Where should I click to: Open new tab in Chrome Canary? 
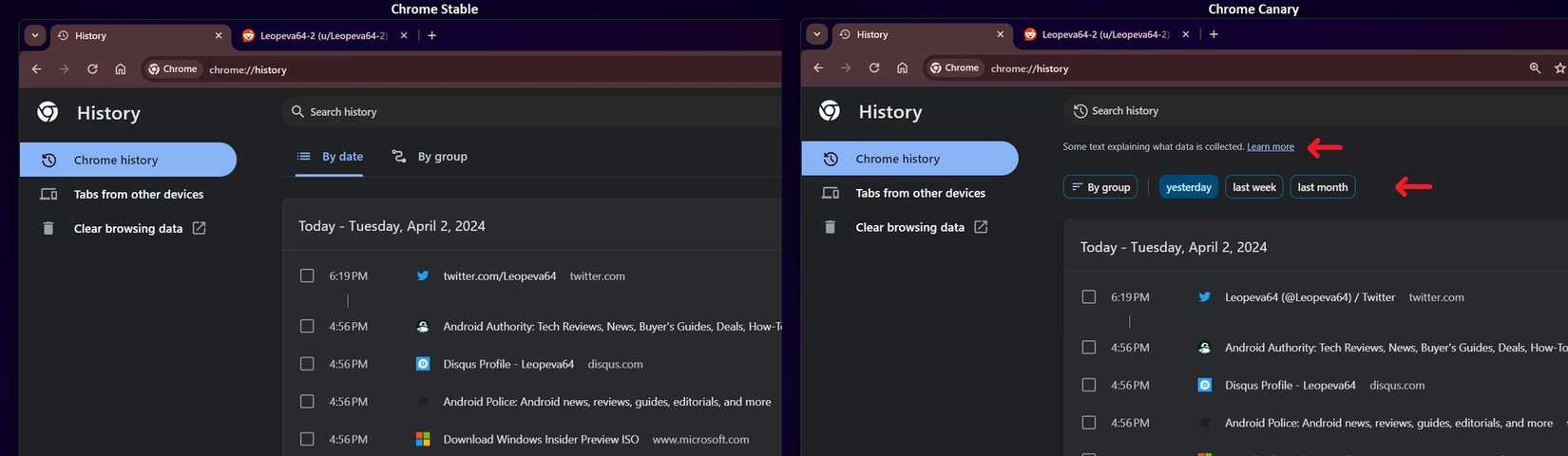pos(1214,34)
